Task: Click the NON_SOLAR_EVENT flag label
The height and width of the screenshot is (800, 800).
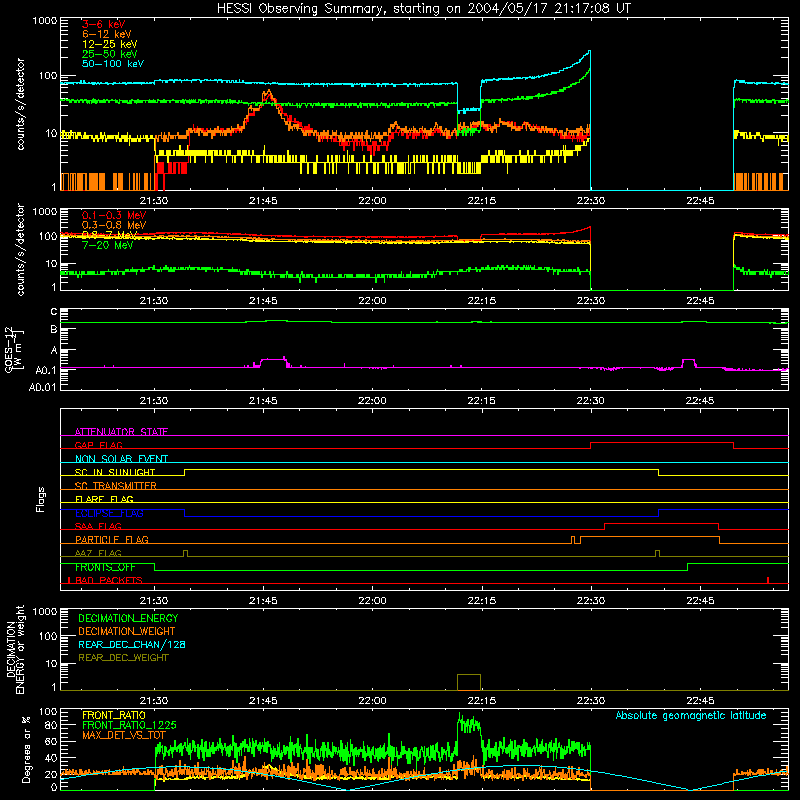Action: [x=121, y=459]
